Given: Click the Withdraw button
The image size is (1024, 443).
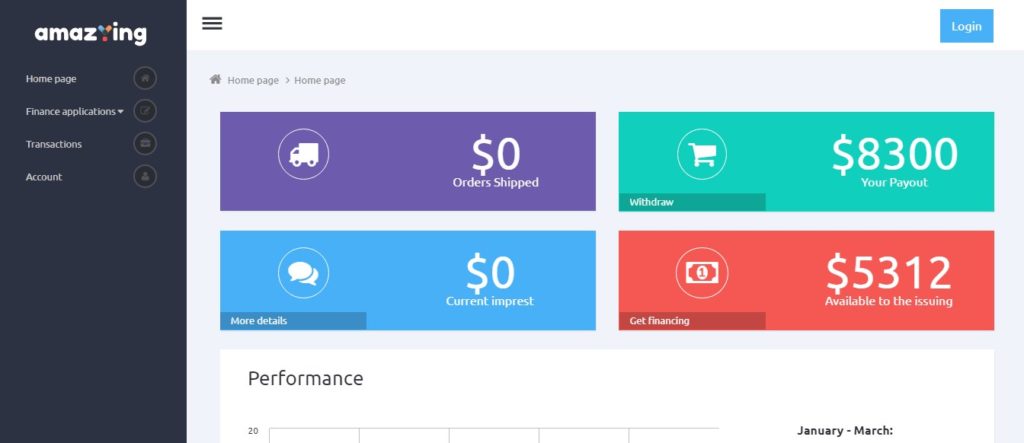Looking at the screenshot, I should click(692, 202).
